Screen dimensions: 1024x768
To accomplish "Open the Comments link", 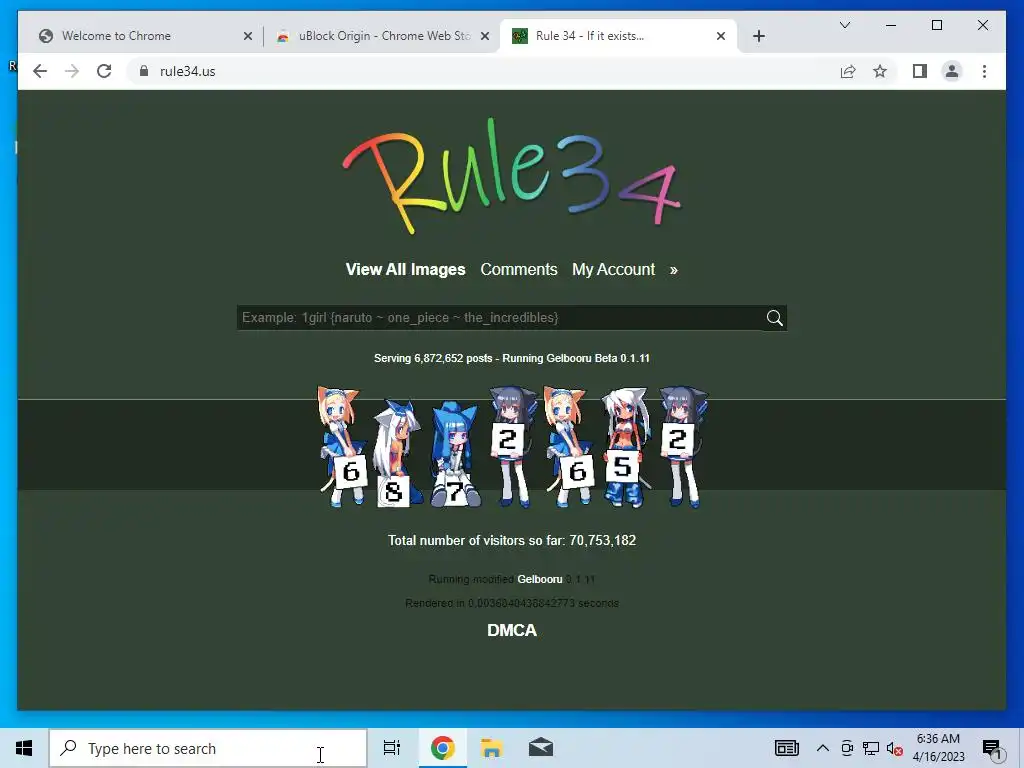I will 519,269.
